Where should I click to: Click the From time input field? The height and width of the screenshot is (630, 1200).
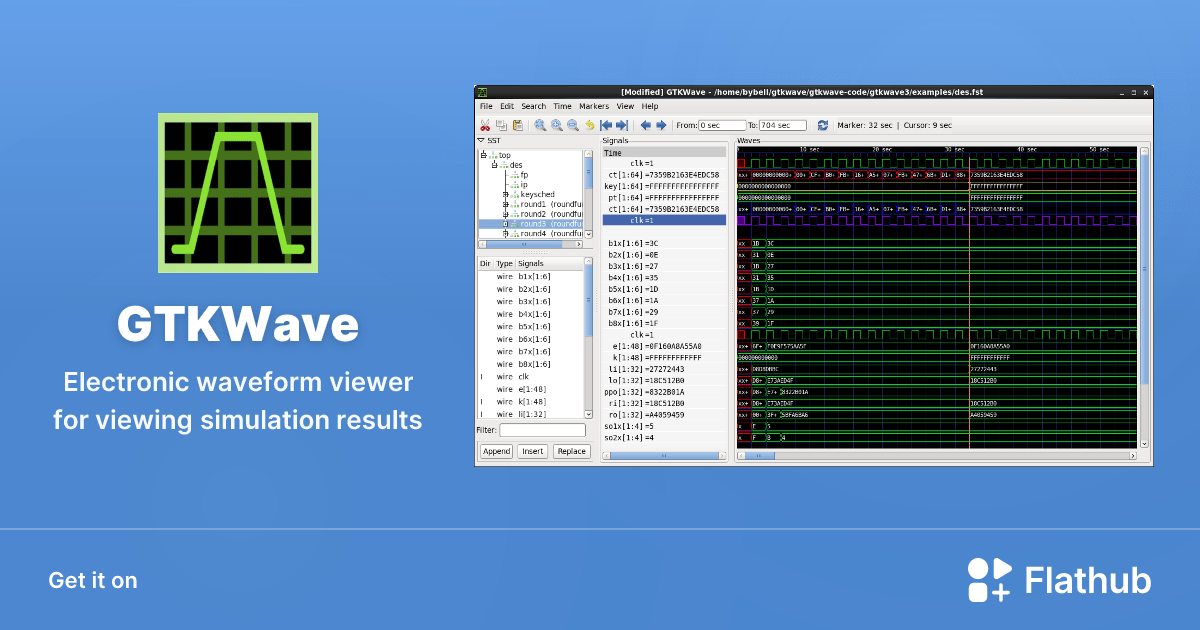(x=723, y=125)
